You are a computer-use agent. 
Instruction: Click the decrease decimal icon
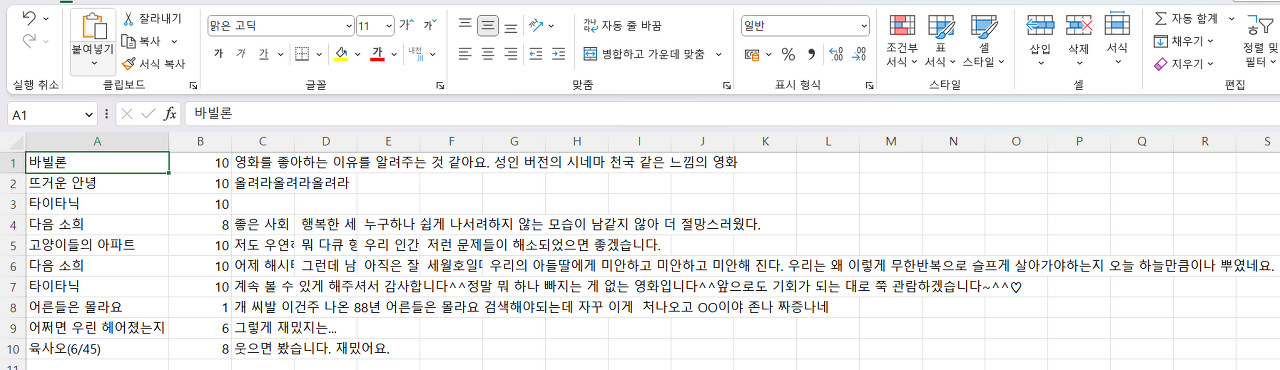coord(858,54)
